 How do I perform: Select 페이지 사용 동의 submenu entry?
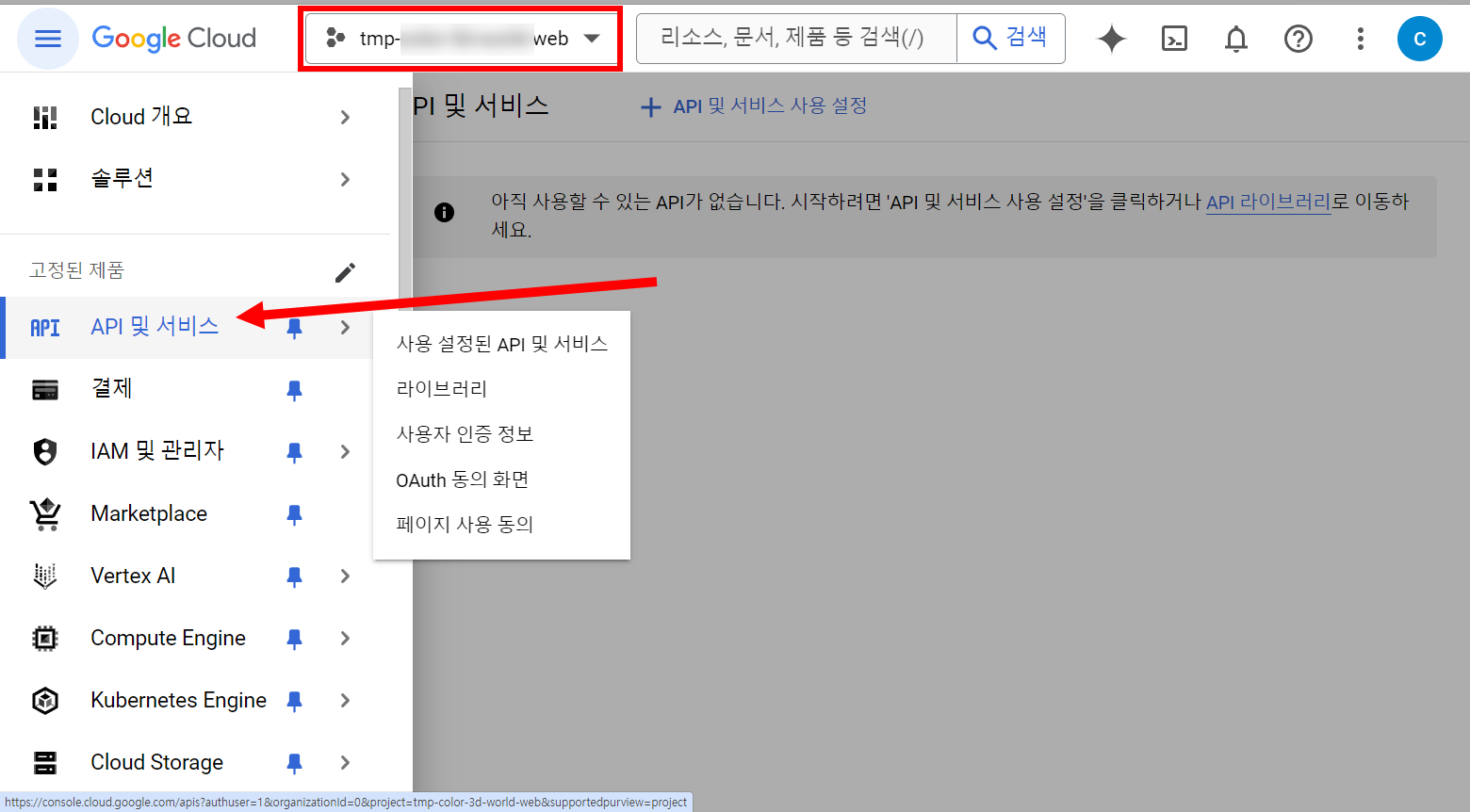[501, 525]
